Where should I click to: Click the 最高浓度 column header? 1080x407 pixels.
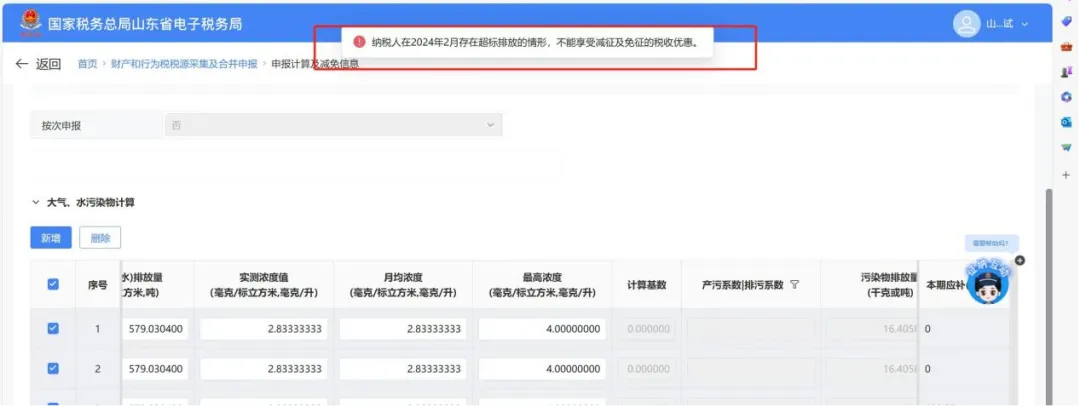(542, 284)
